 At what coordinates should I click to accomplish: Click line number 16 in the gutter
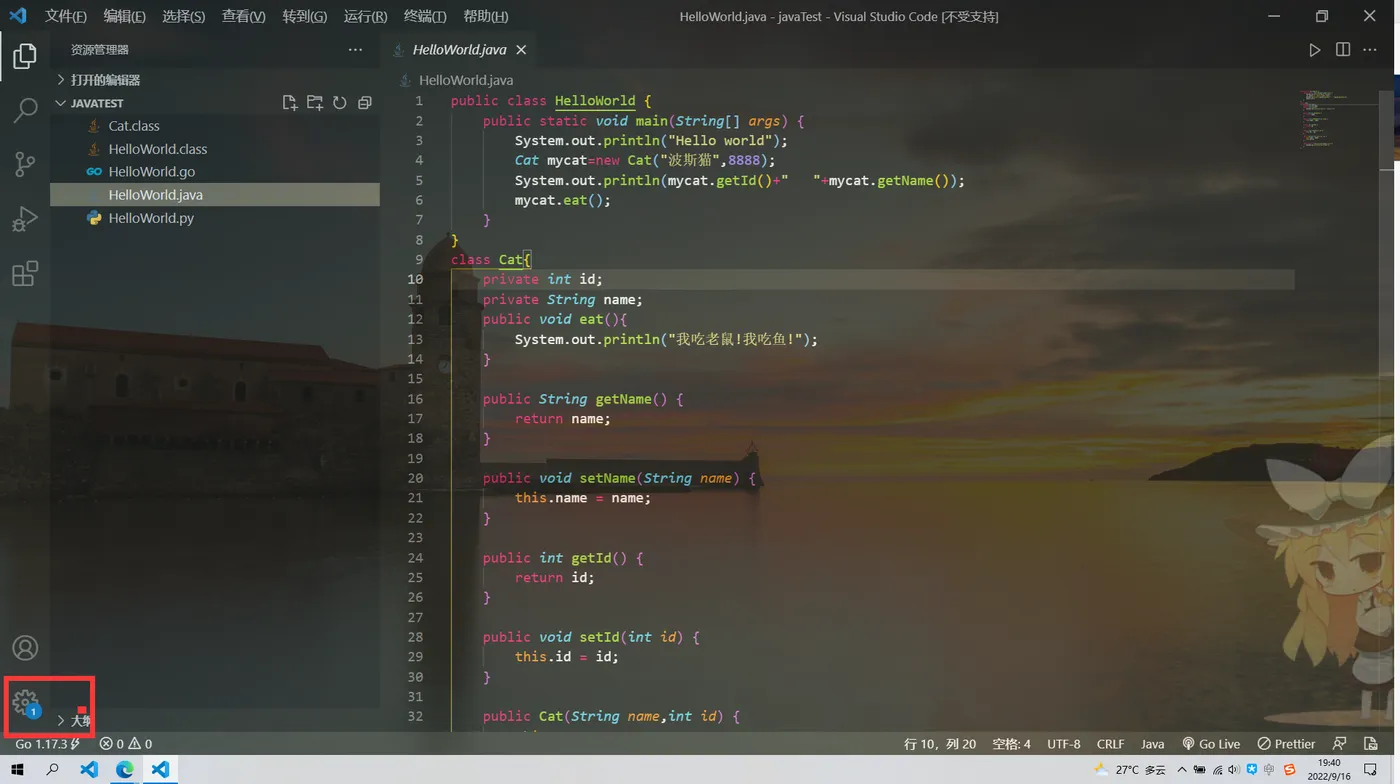coord(415,399)
